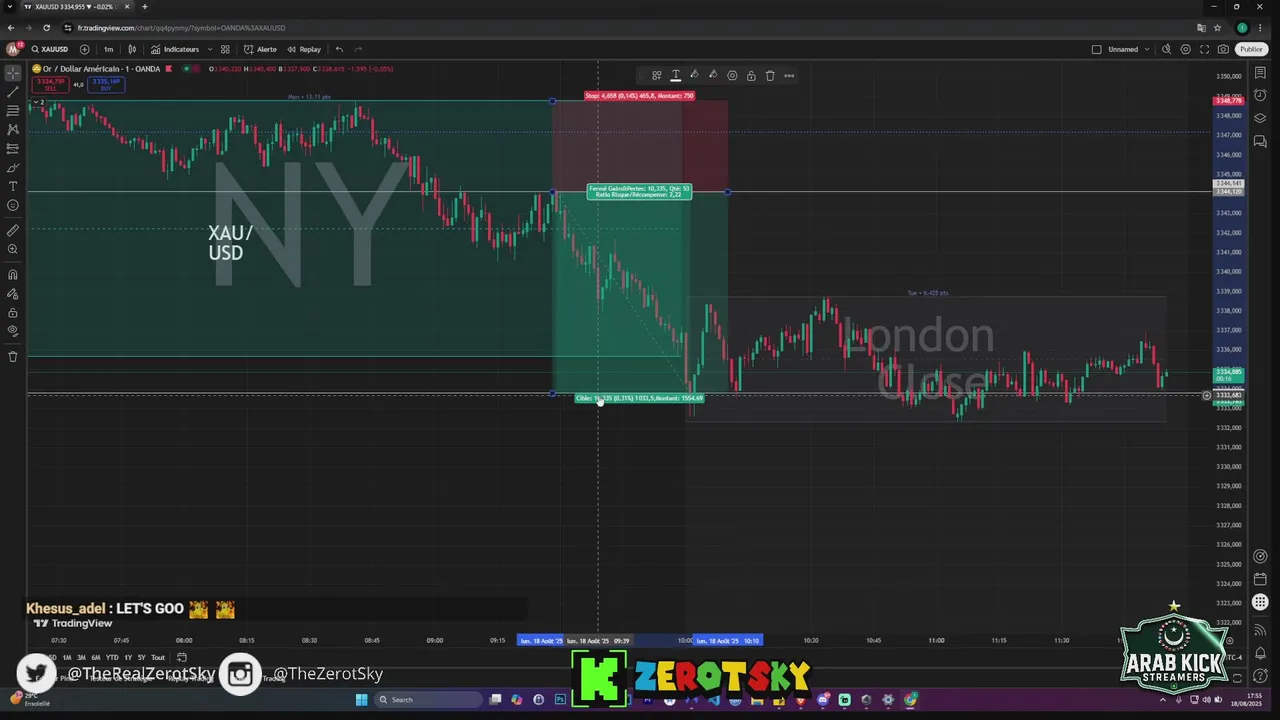Open the Windows Start button
This screenshot has width=1280, height=720.
[x=362, y=699]
